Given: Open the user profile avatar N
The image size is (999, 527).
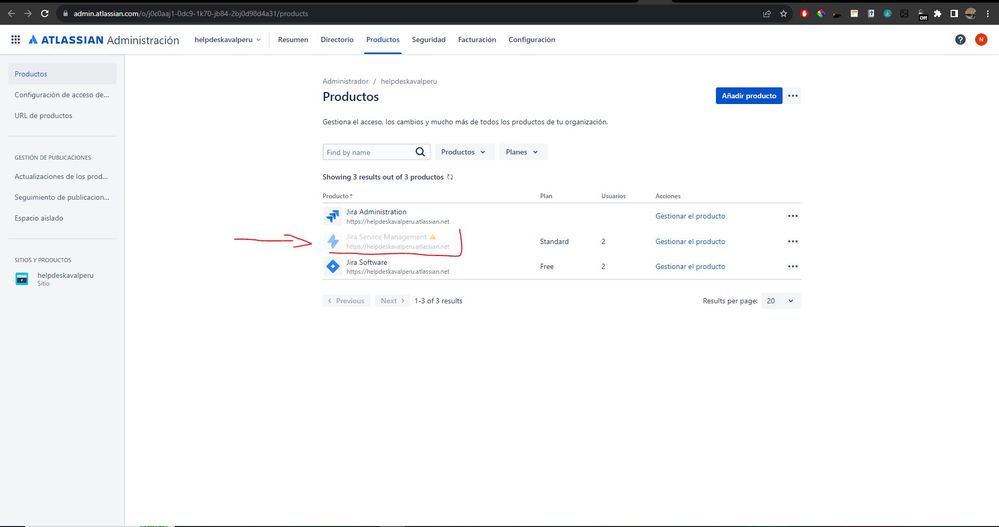Looking at the screenshot, I should point(981,40).
